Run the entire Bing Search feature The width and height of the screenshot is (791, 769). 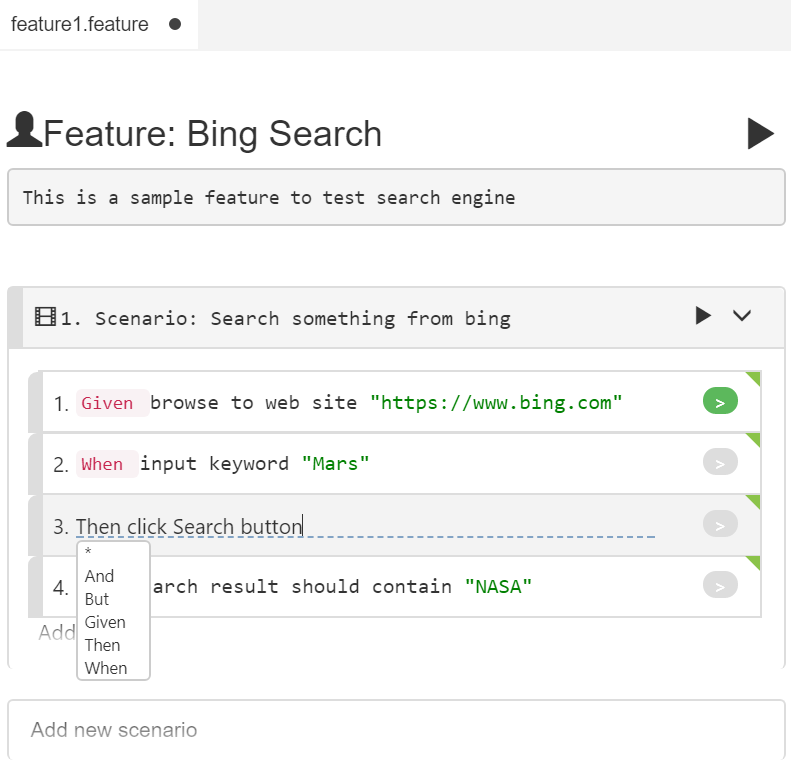761,133
